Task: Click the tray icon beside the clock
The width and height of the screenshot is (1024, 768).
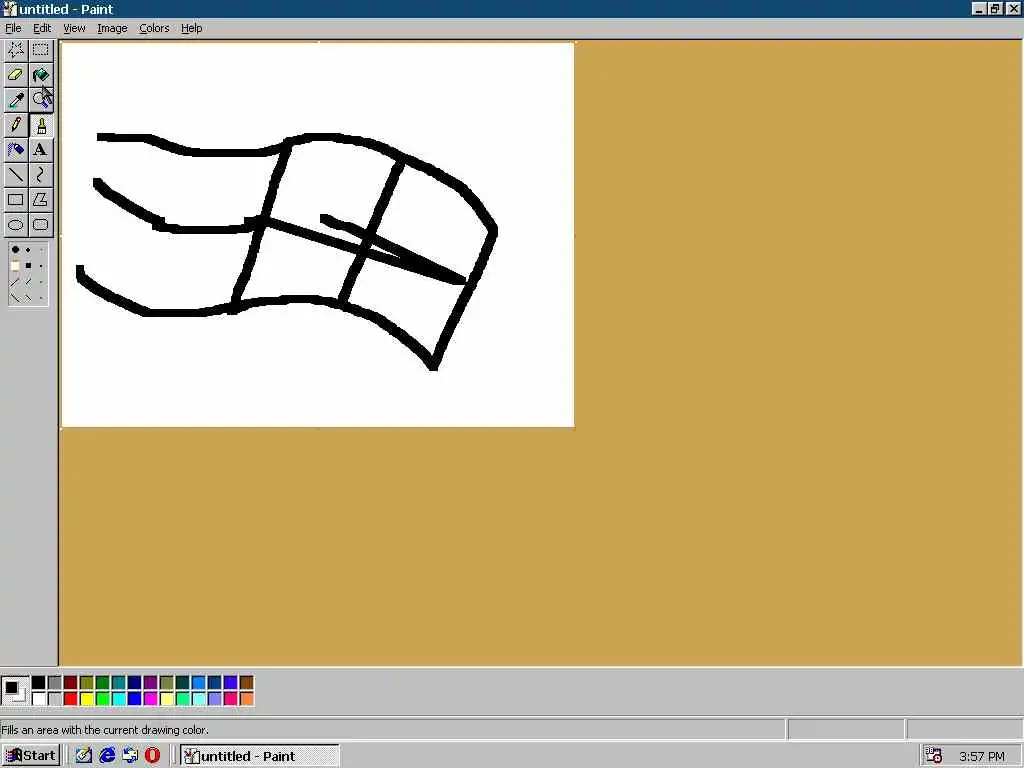Action: click(x=934, y=756)
